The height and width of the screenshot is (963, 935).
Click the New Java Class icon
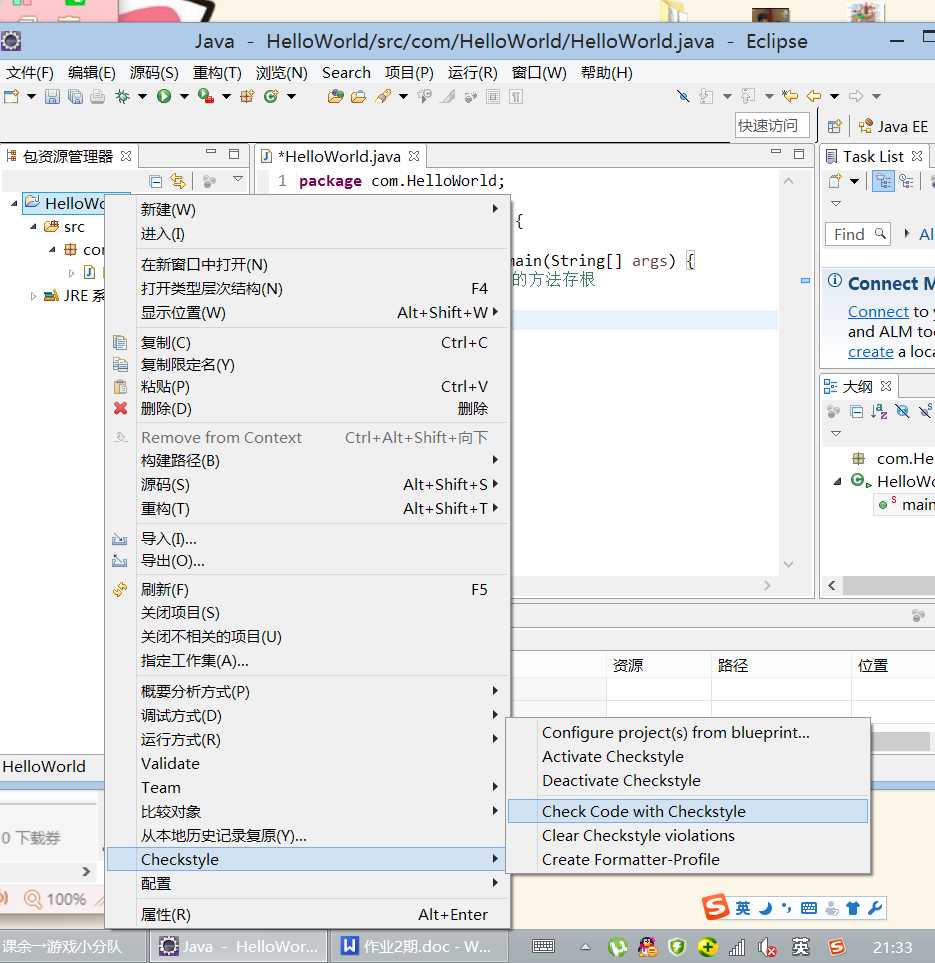tap(271, 96)
